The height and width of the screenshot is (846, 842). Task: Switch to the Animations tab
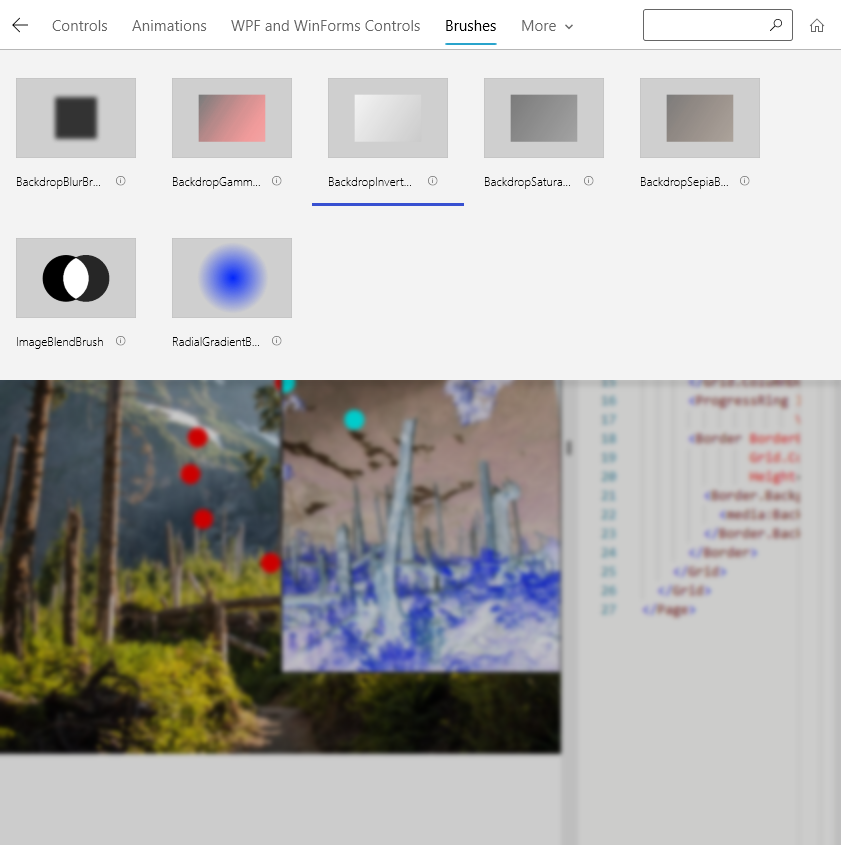point(169,26)
